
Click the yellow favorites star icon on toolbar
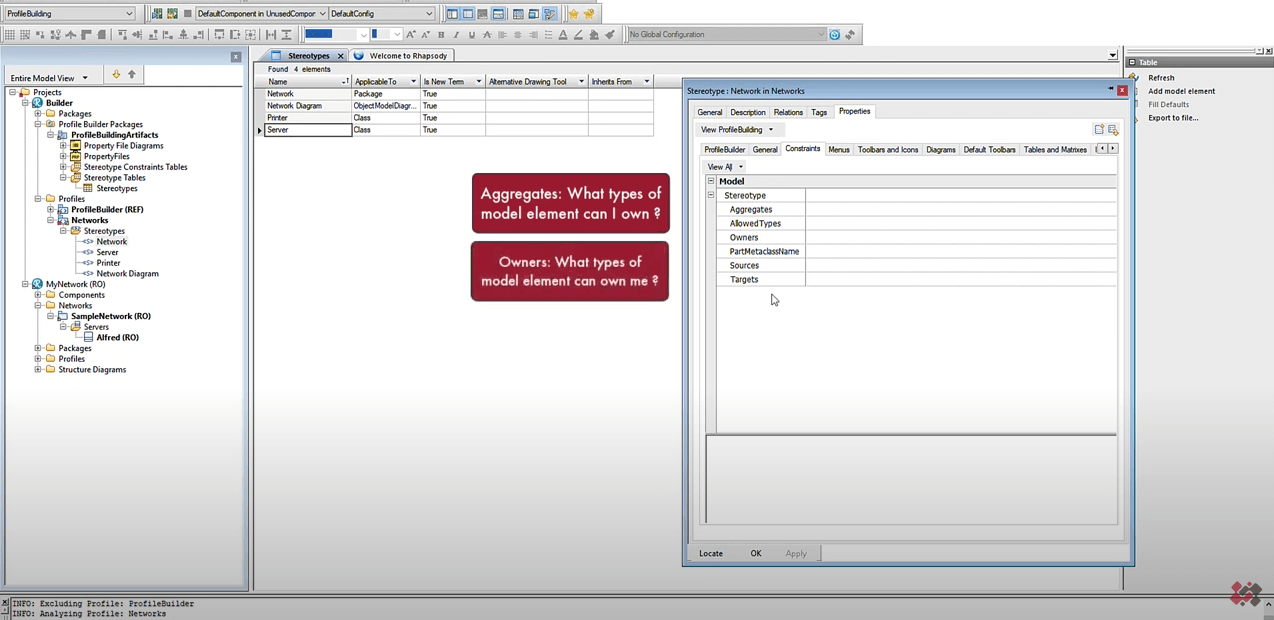tap(573, 13)
